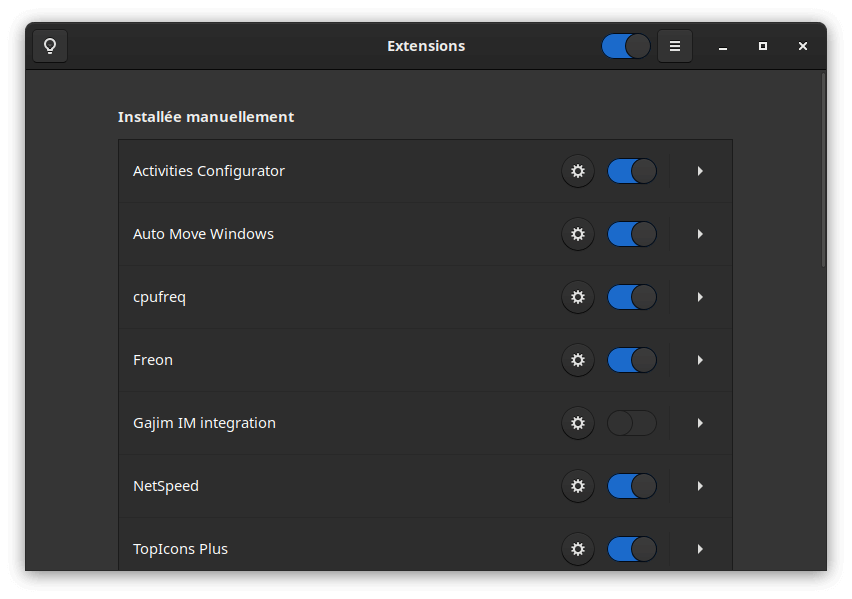
Task: Open settings for Activities Configurator
Action: [578, 171]
